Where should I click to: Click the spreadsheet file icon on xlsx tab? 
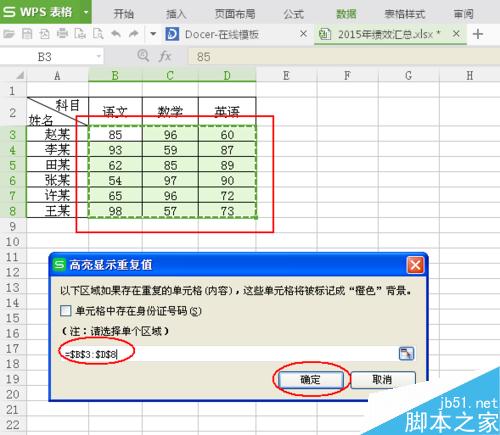coord(325,34)
